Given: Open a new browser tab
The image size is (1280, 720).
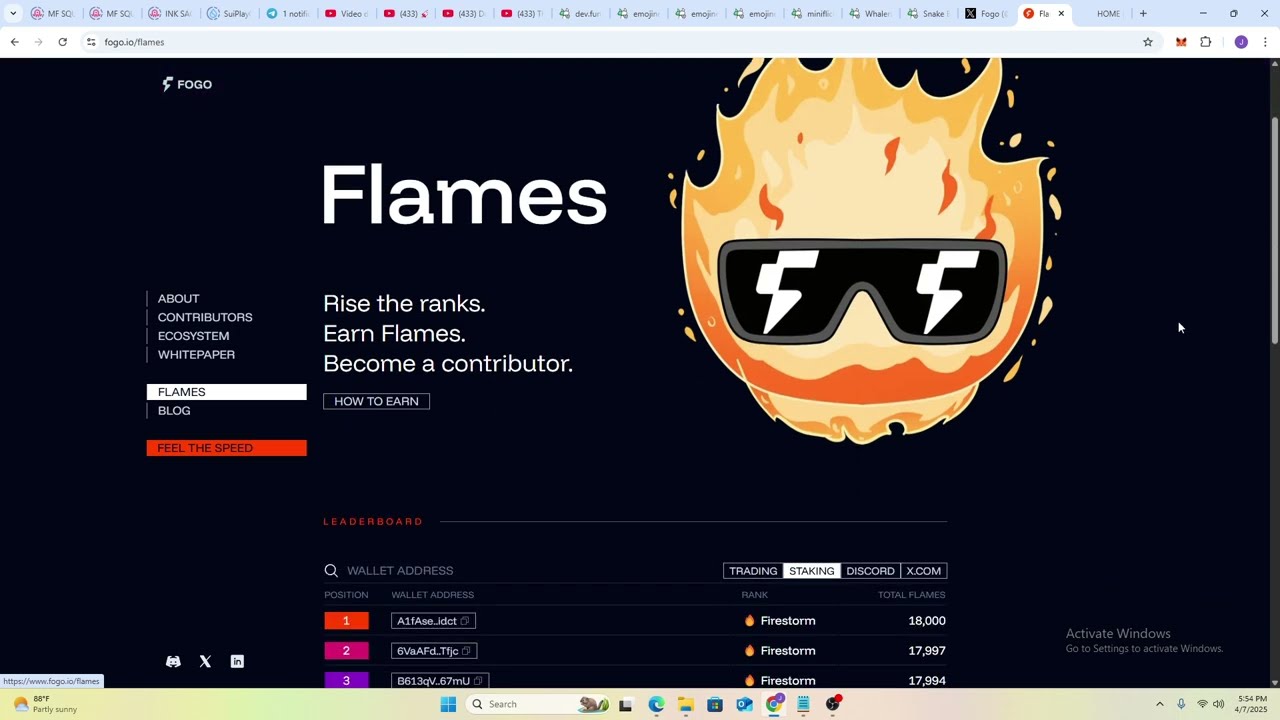Looking at the screenshot, I should point(1143,14).
